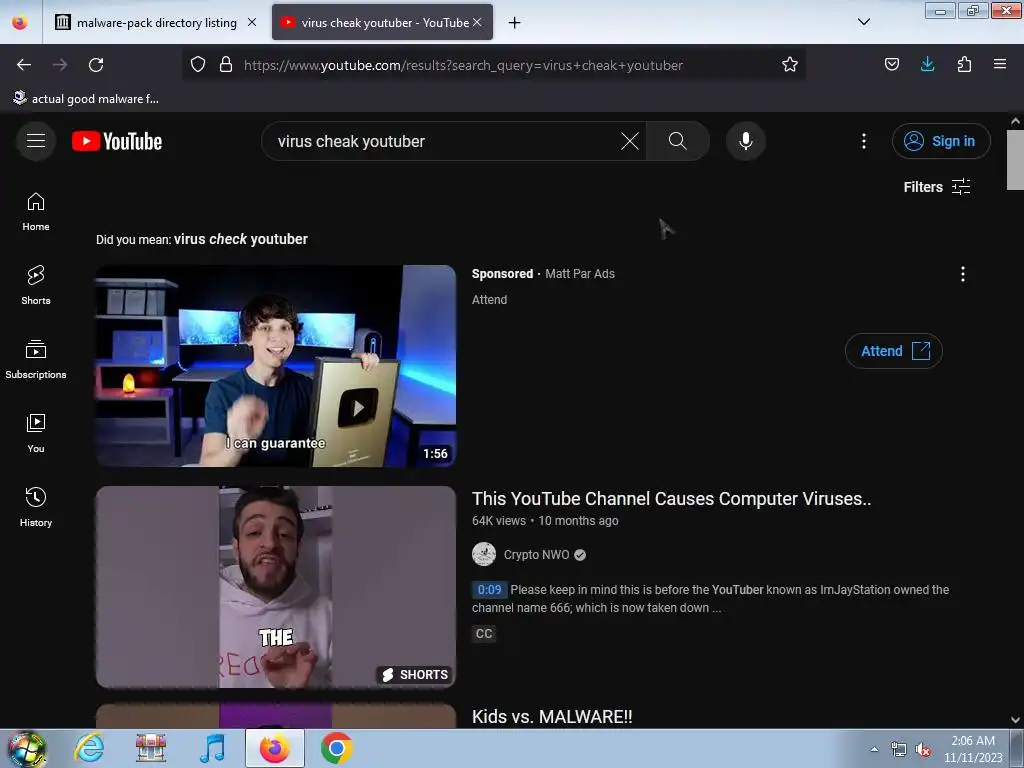Open the taskbar clock showing 2:06 AM
This screenshot has height=768, width=1024.
pos(973,749)
